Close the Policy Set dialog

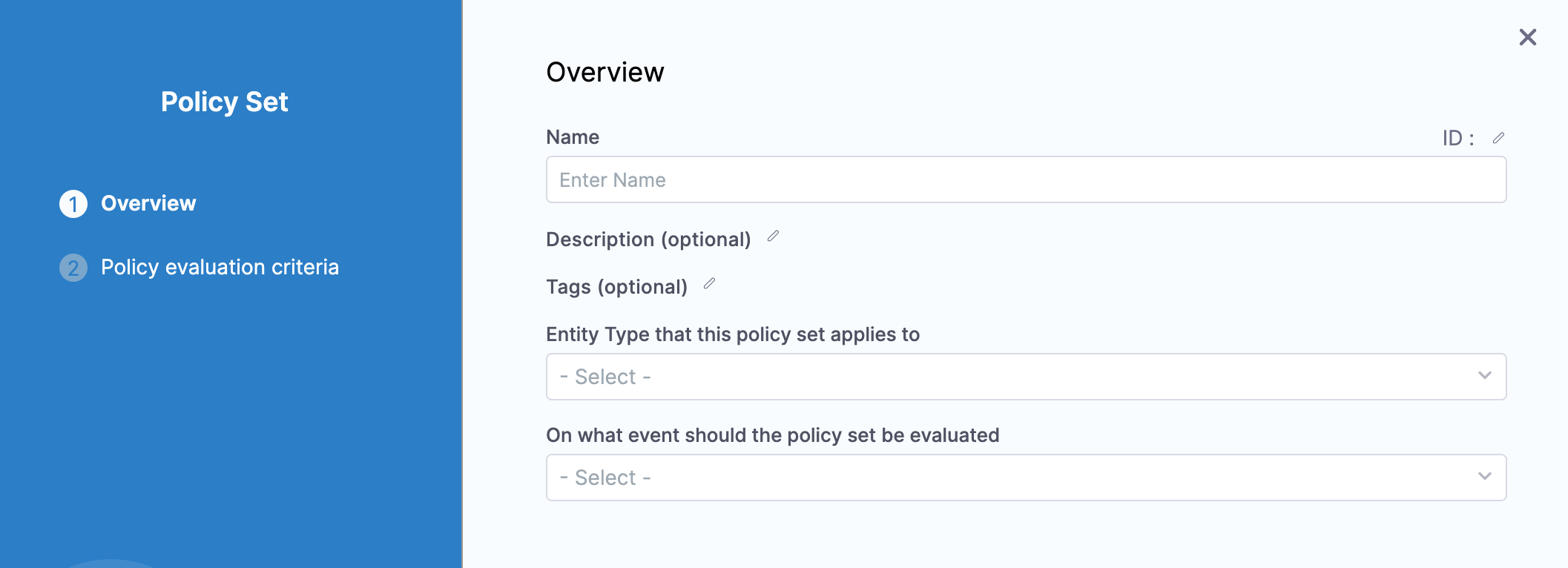pos(1527,37)
